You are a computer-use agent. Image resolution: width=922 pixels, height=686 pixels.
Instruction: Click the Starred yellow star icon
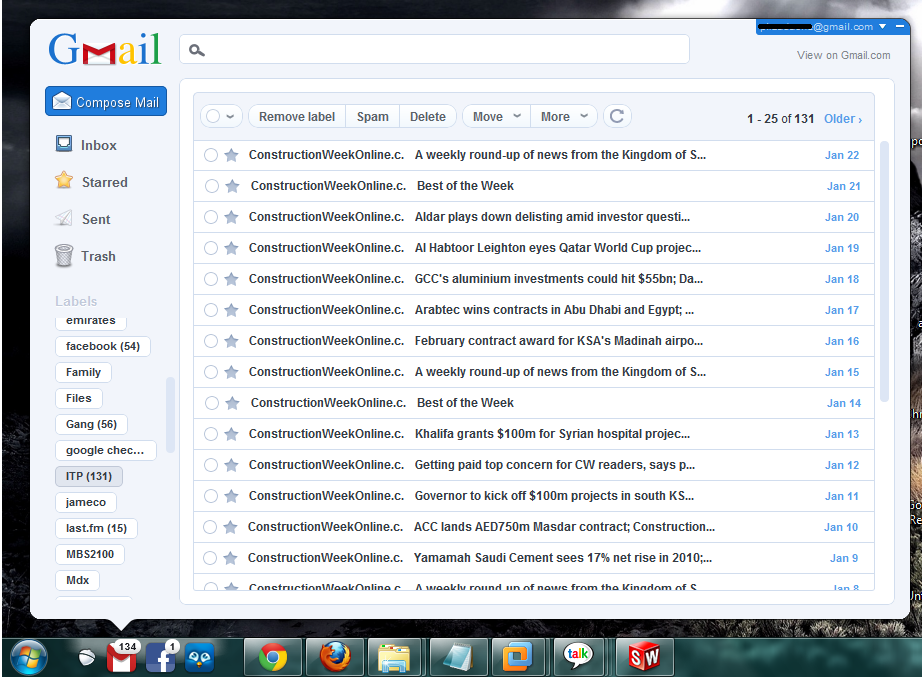tap(64, 180)
